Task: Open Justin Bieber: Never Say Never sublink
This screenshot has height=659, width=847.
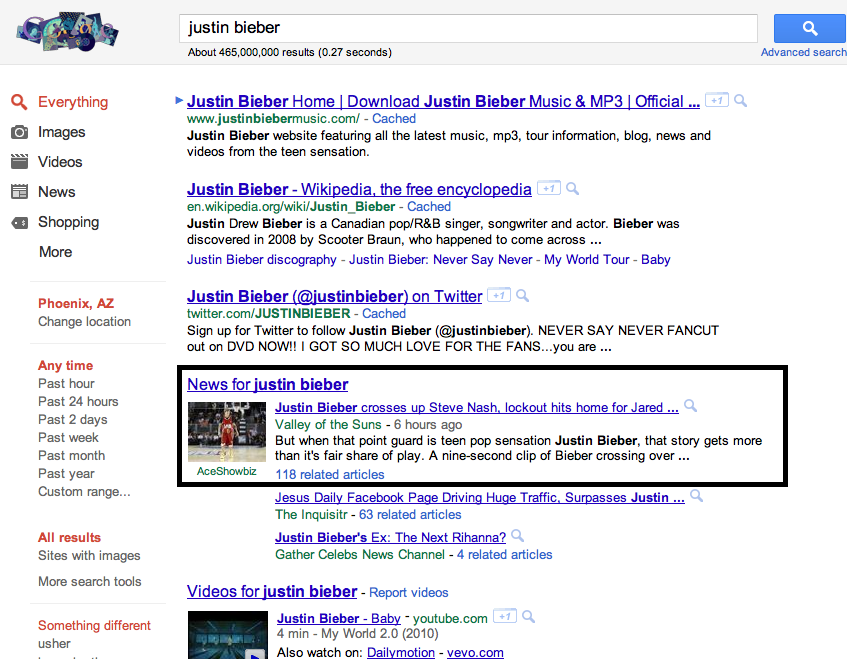Action: tap(441, 260)
